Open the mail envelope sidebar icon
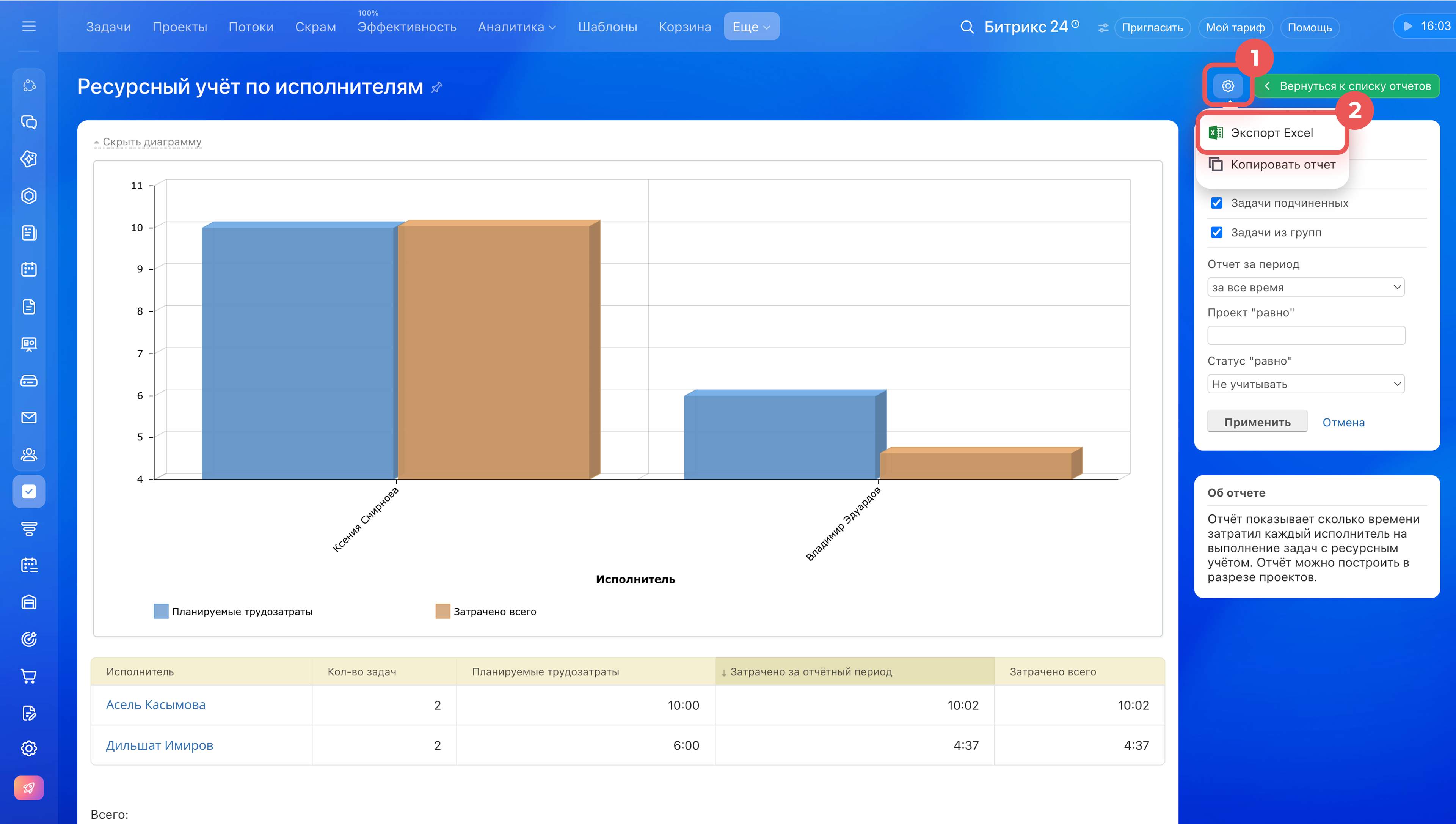Image resolution: width=1456 pixels, height=824 pixels. 29,418
